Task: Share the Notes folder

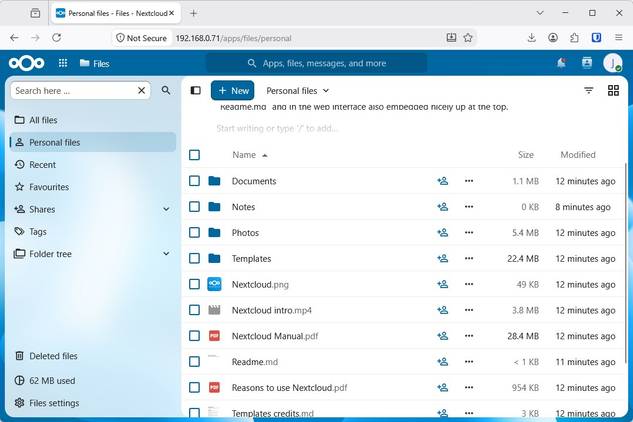Action: 443,207
